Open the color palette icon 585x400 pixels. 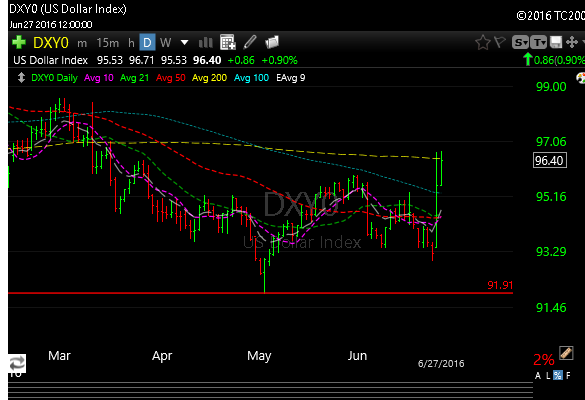581,78
